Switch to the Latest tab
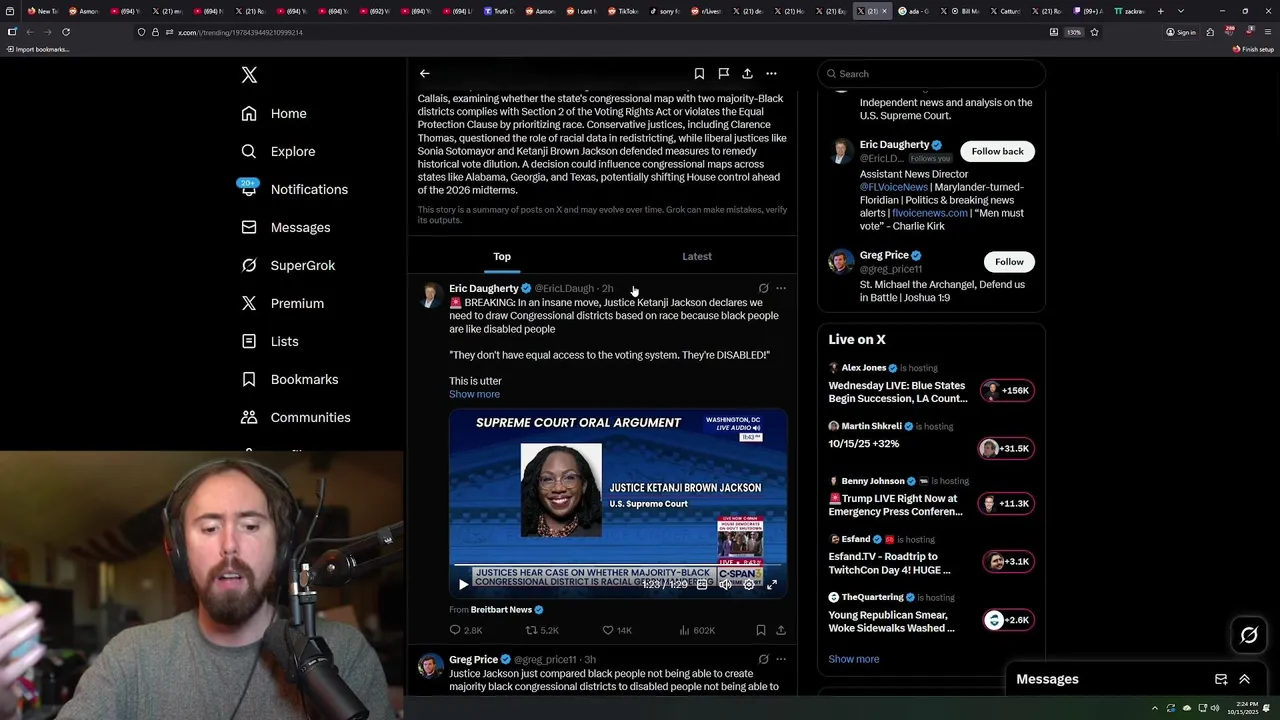Image resolution: width=1280 pixels, height=720 pixels. pyautogui.click(x=697, y=257)
